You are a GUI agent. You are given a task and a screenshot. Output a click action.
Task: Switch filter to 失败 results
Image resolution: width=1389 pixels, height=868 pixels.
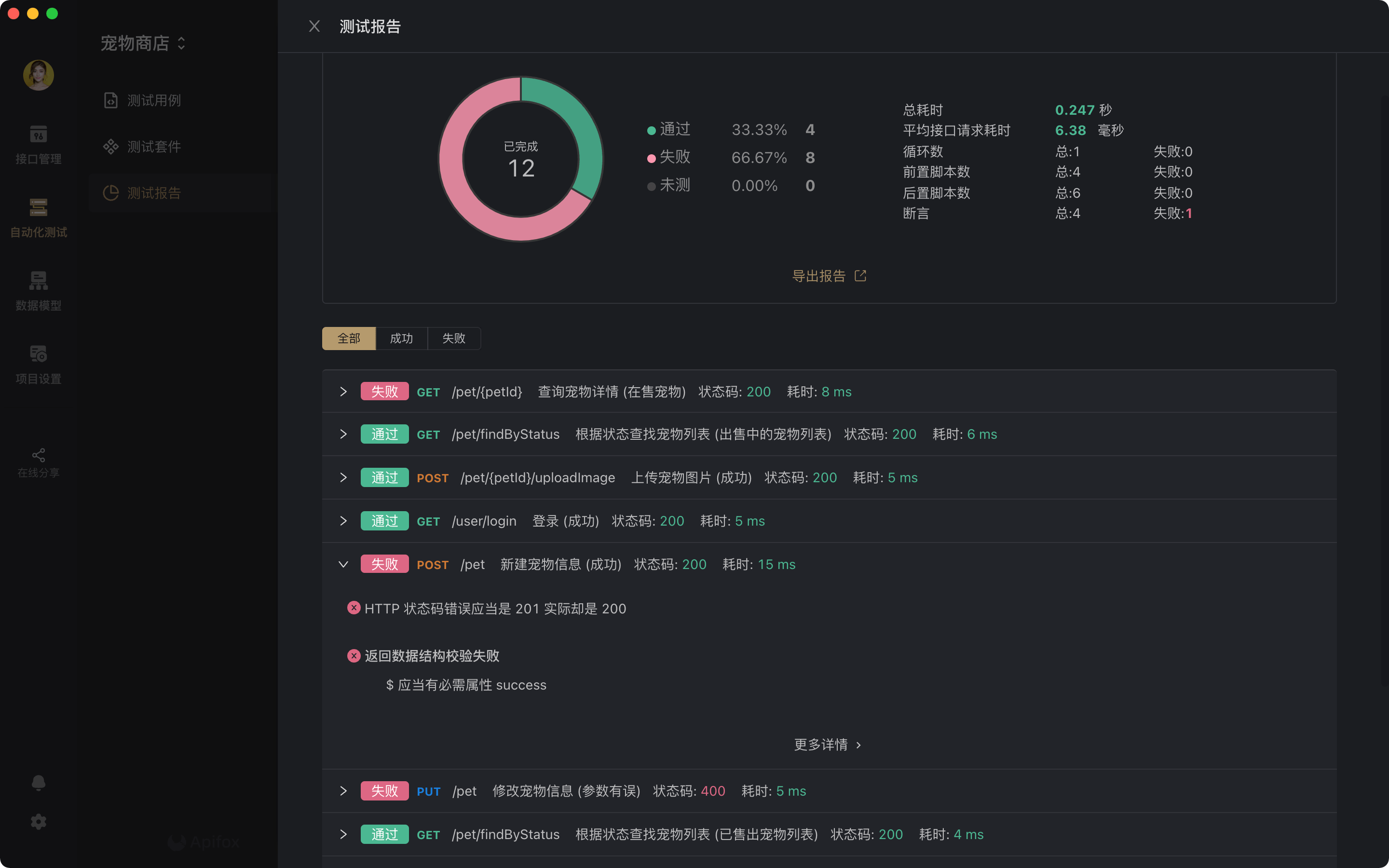453,338
